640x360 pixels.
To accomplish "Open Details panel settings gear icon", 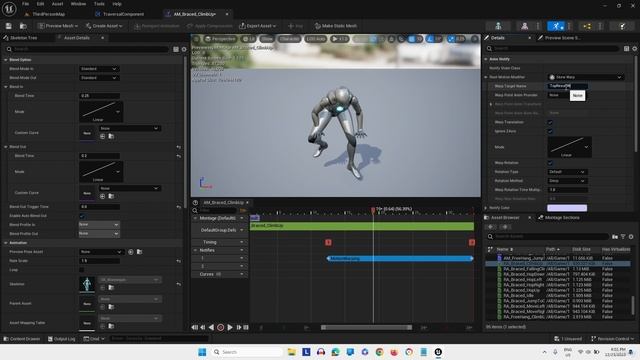I will (635, 49).
